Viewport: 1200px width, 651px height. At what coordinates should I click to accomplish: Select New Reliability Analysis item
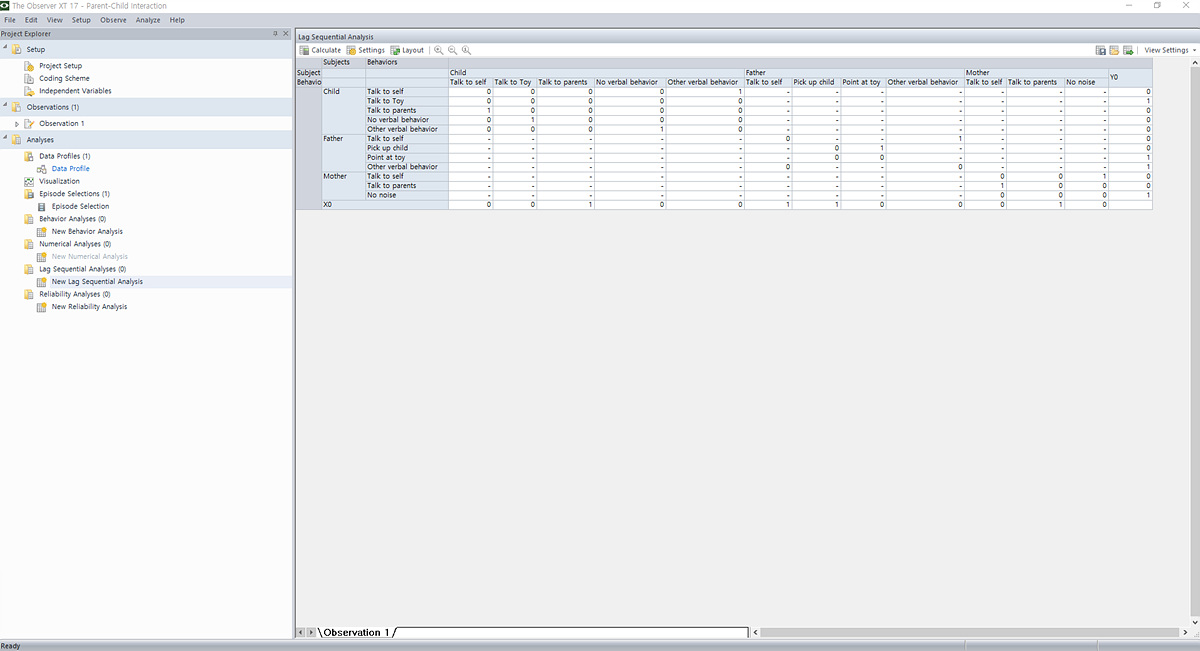coord(89,307)
